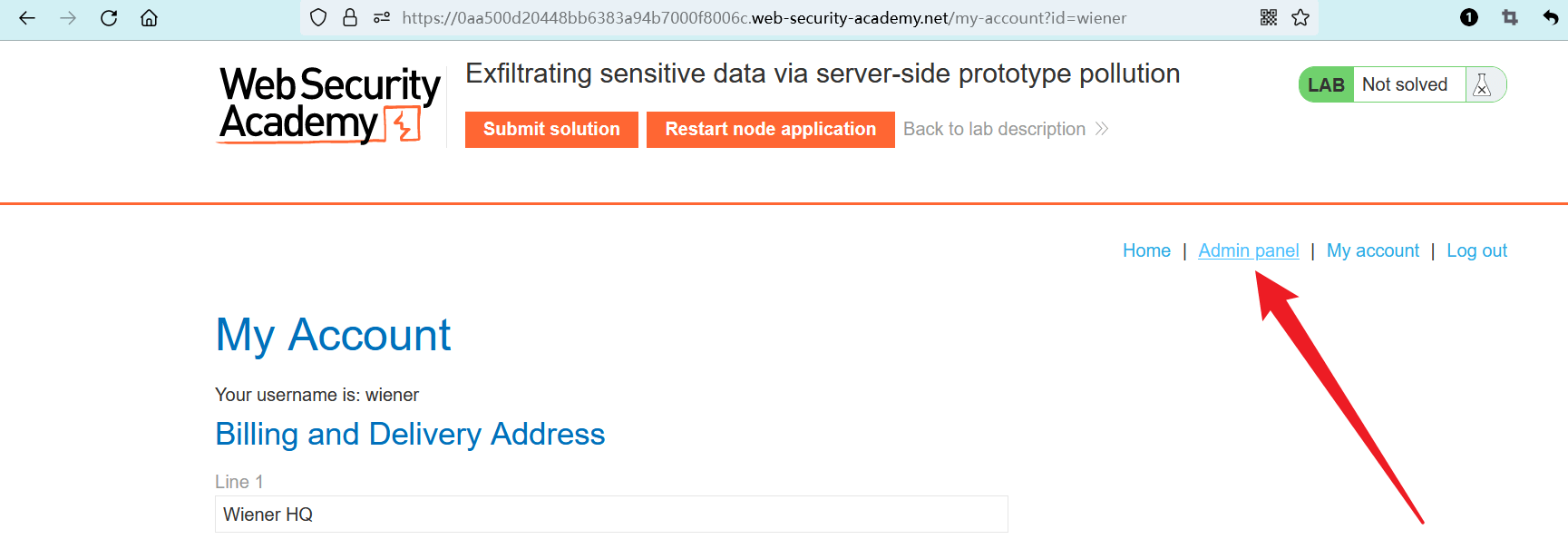Image resolution: width=1568 pixels, height=549 pixels.
Task: Click the lab flask status icon
Action: pyautogui.click(x=1483, y=84)
